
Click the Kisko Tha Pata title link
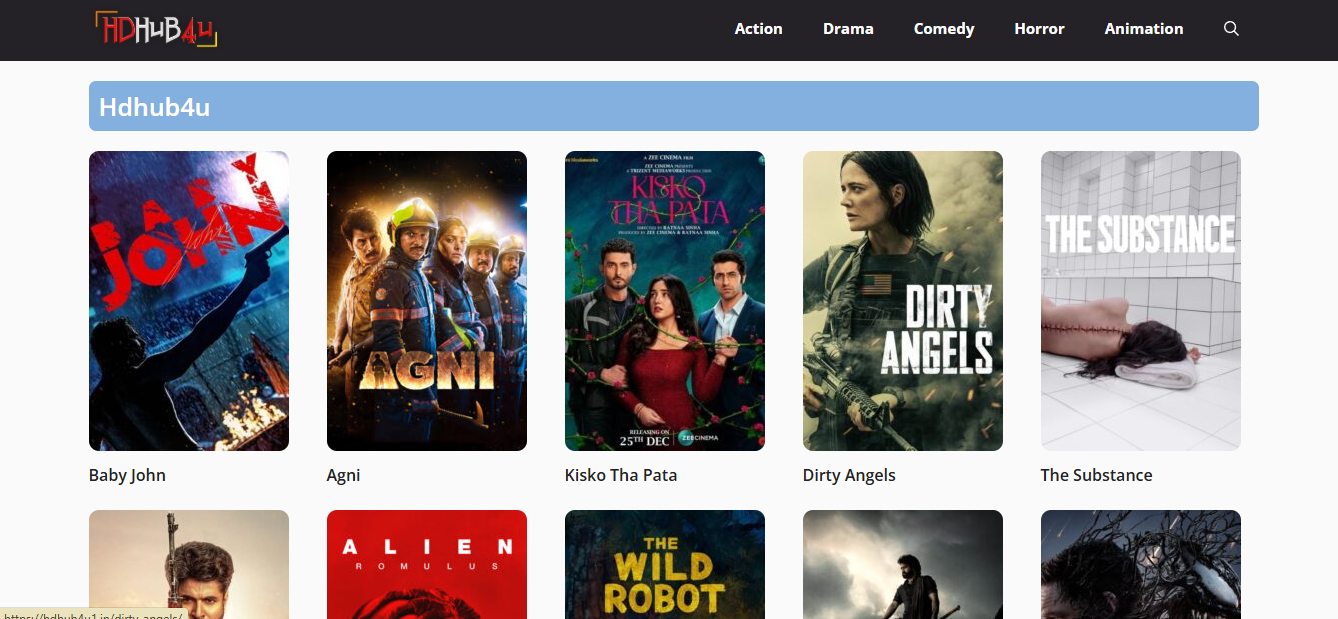click(x=621, y=475)
